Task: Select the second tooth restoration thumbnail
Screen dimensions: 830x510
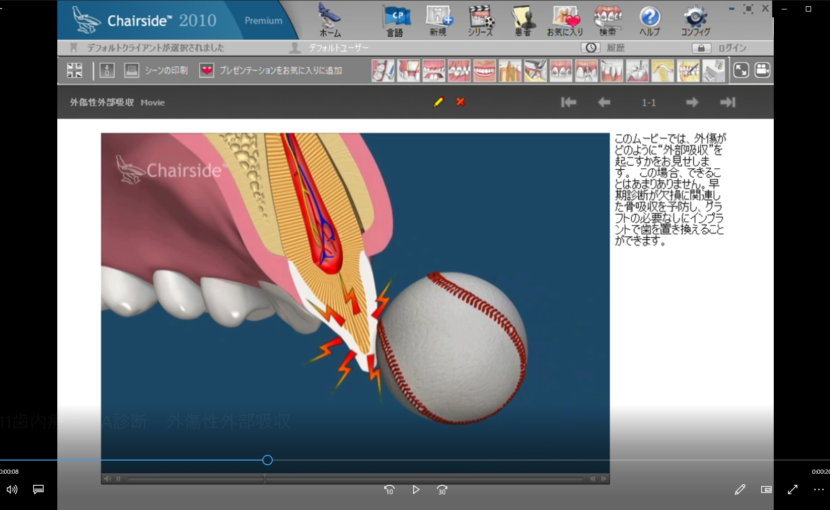Action: [x=408, y=70]
